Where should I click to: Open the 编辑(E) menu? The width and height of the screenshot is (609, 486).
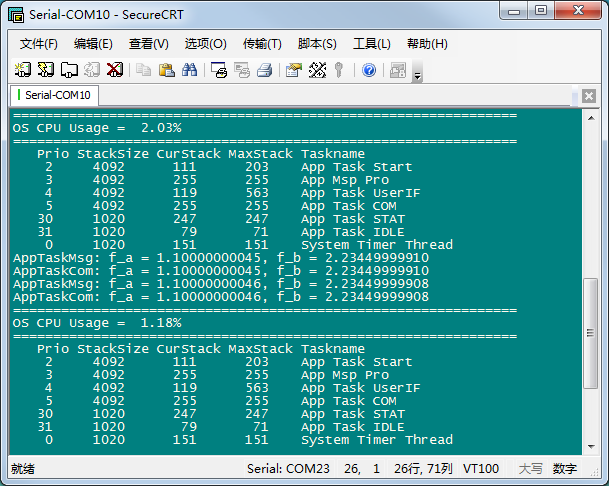[93, 44]
